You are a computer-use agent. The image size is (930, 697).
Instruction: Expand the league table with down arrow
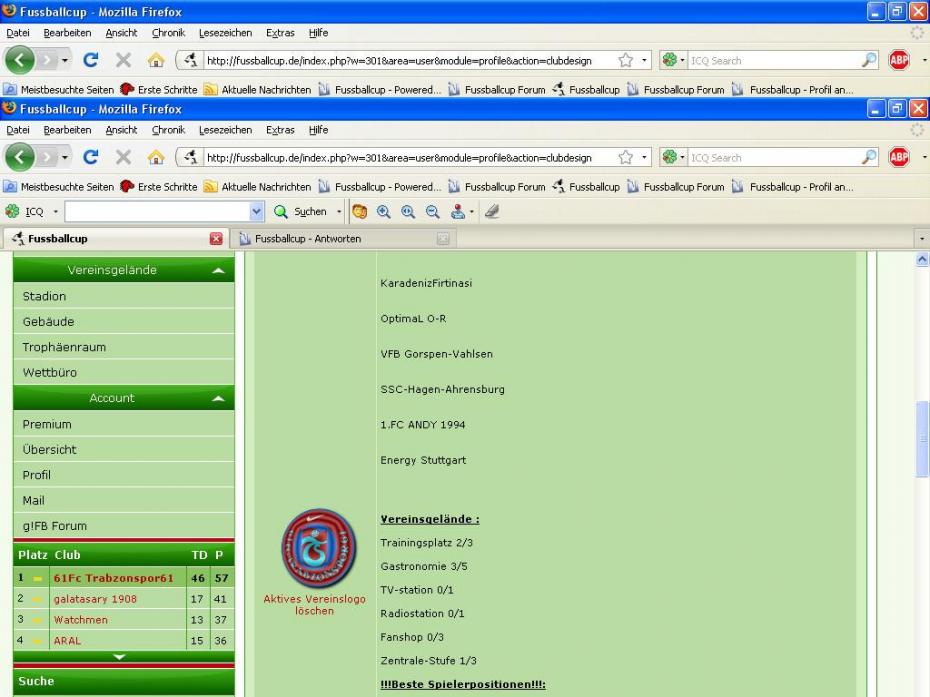click(x=119, y=657)
